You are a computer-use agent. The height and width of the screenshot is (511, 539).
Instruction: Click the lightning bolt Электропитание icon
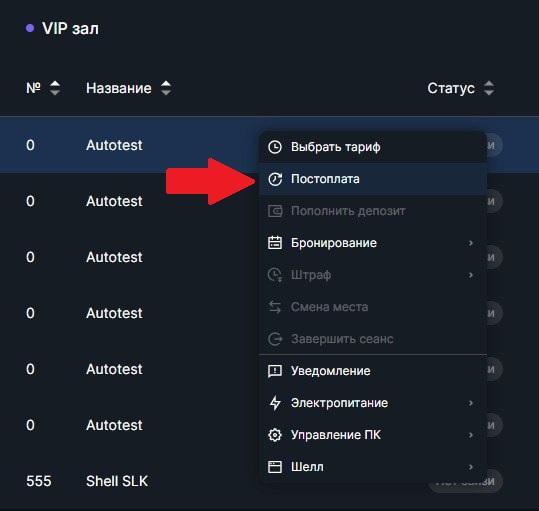pos(275,403)
